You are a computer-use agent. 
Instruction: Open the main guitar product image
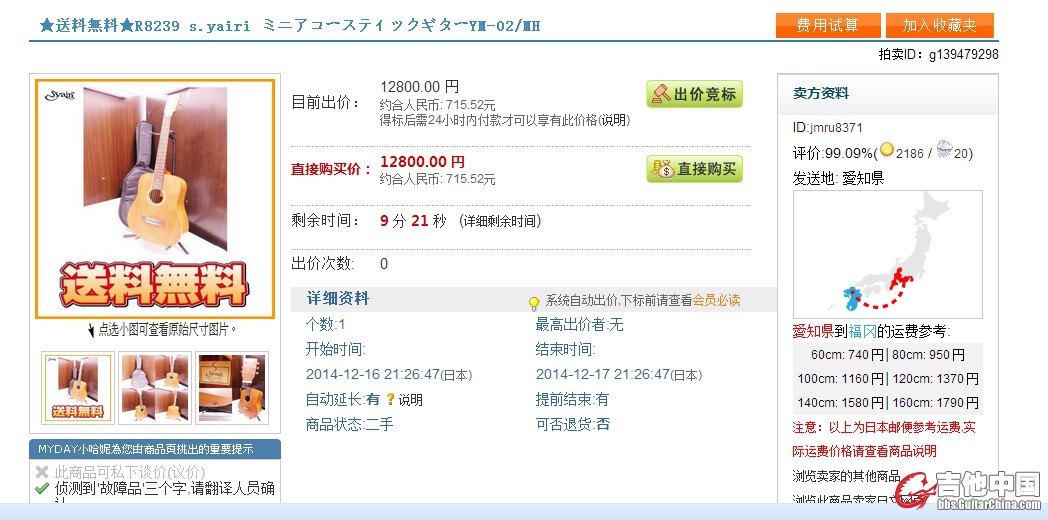coord(155,199)
